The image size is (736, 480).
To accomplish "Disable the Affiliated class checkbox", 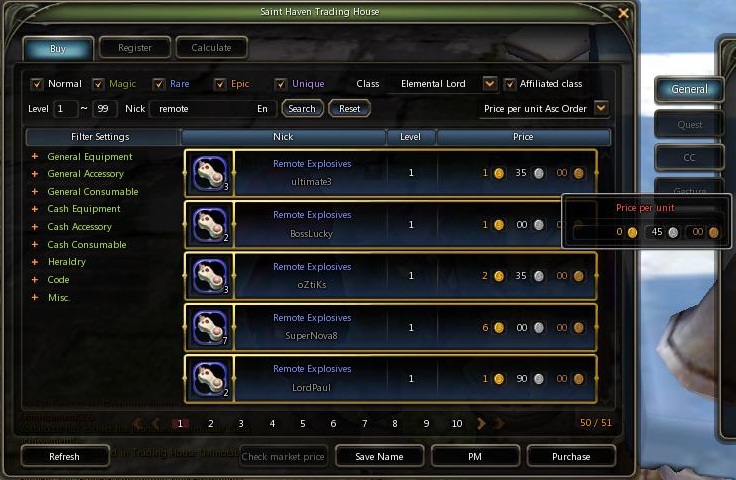I will [510, 84].
